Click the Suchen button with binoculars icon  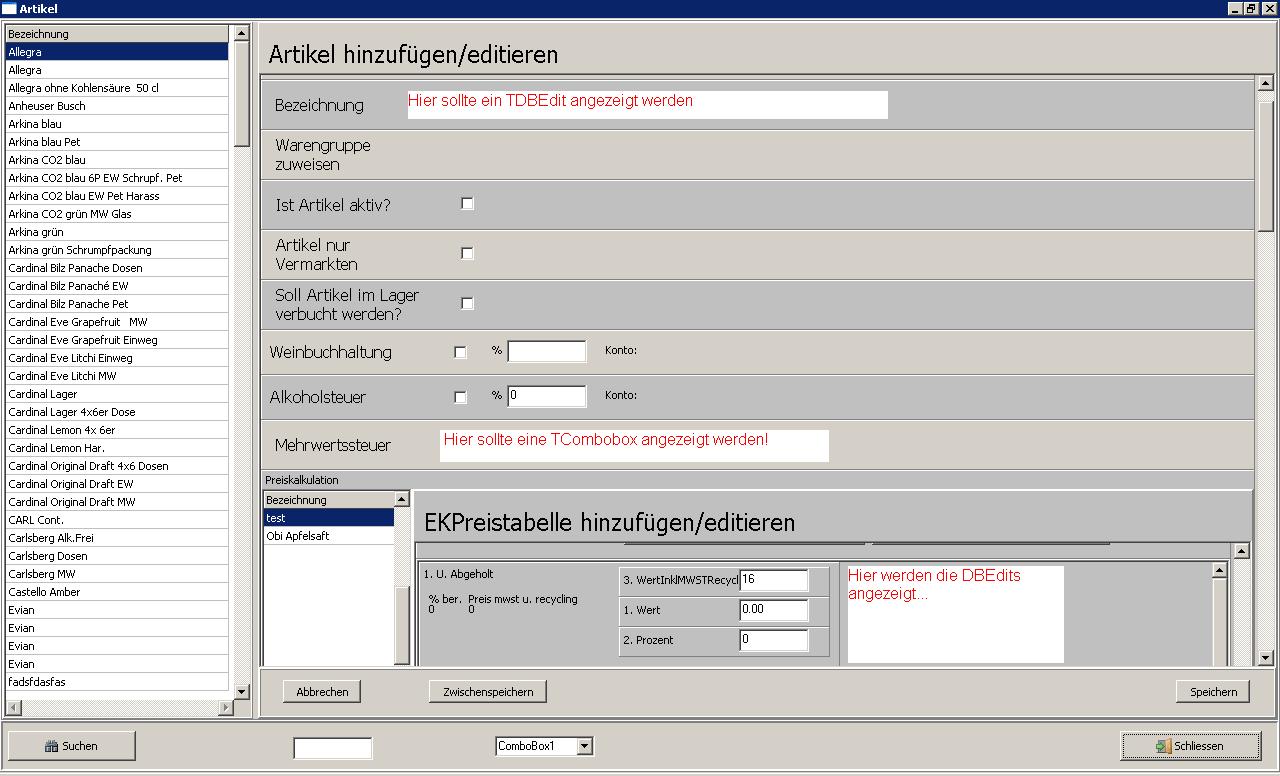[x=71, y=746]
